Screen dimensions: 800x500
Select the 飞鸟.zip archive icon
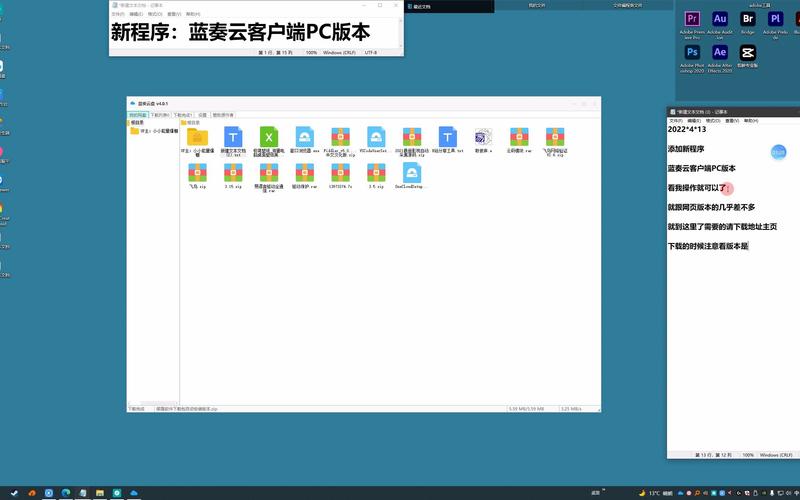(x=197, y=172)
